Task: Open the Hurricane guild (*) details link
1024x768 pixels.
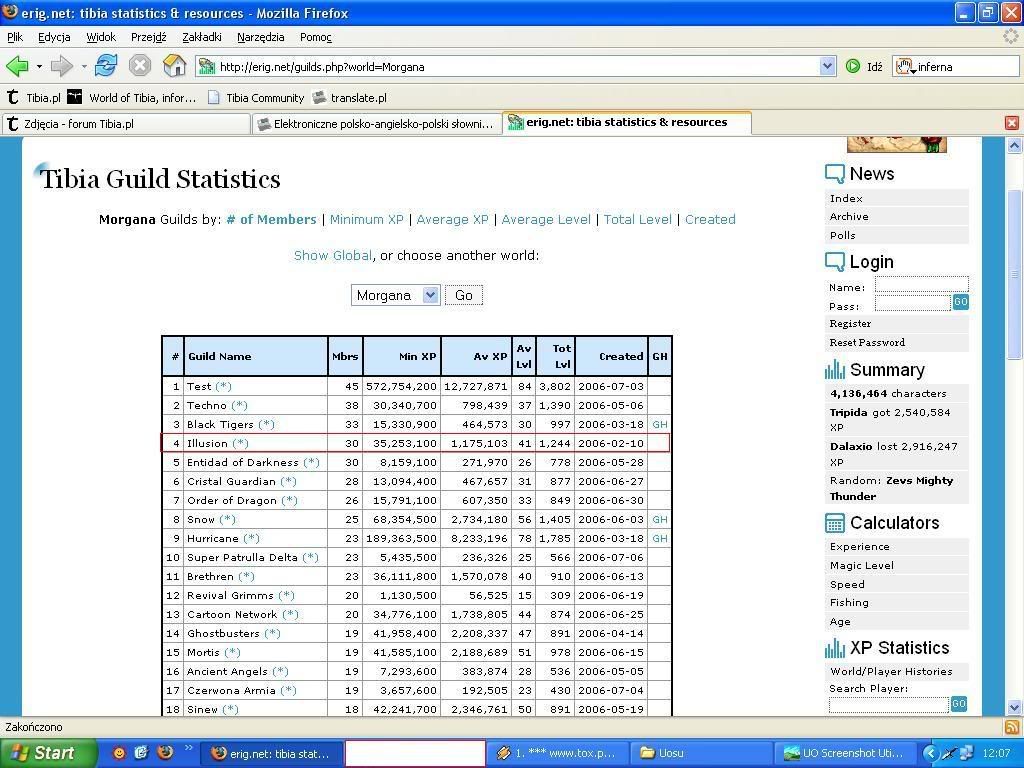Action: click(251, 538)
